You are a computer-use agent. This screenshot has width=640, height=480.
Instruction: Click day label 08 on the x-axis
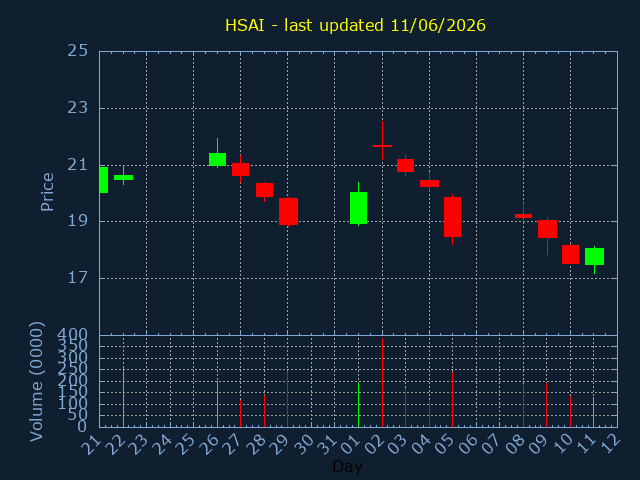[x=515, y=443]
